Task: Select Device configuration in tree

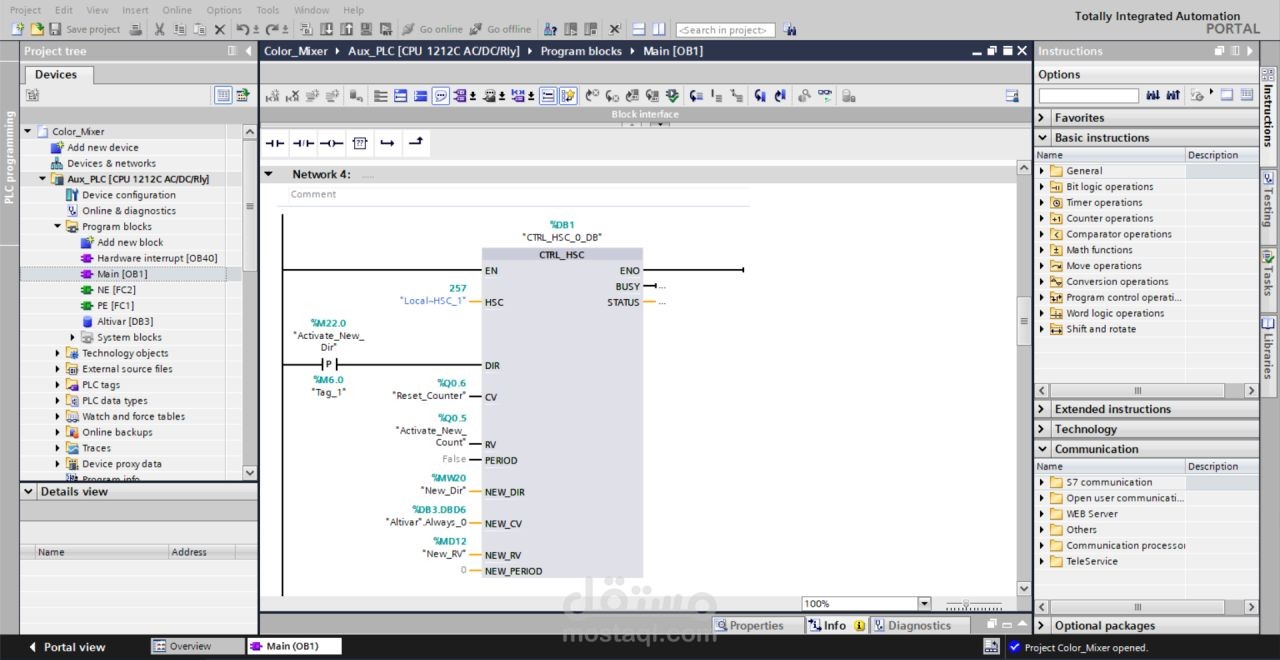Action: coord(128,195)
